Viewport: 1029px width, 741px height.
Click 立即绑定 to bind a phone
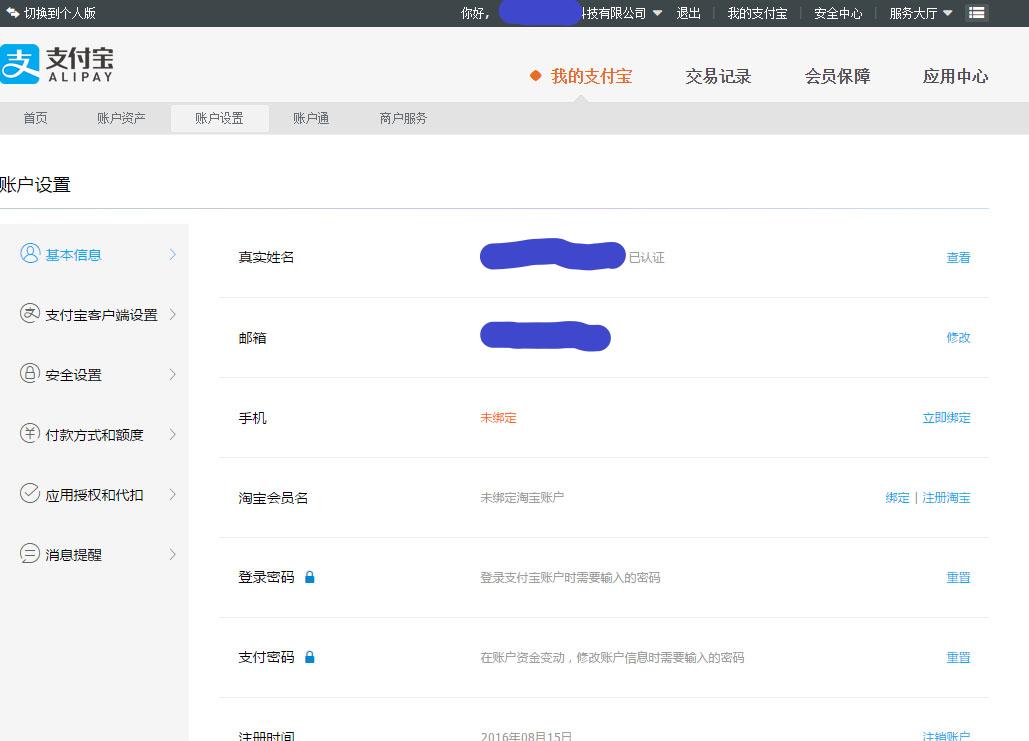[x=945, y=418]
